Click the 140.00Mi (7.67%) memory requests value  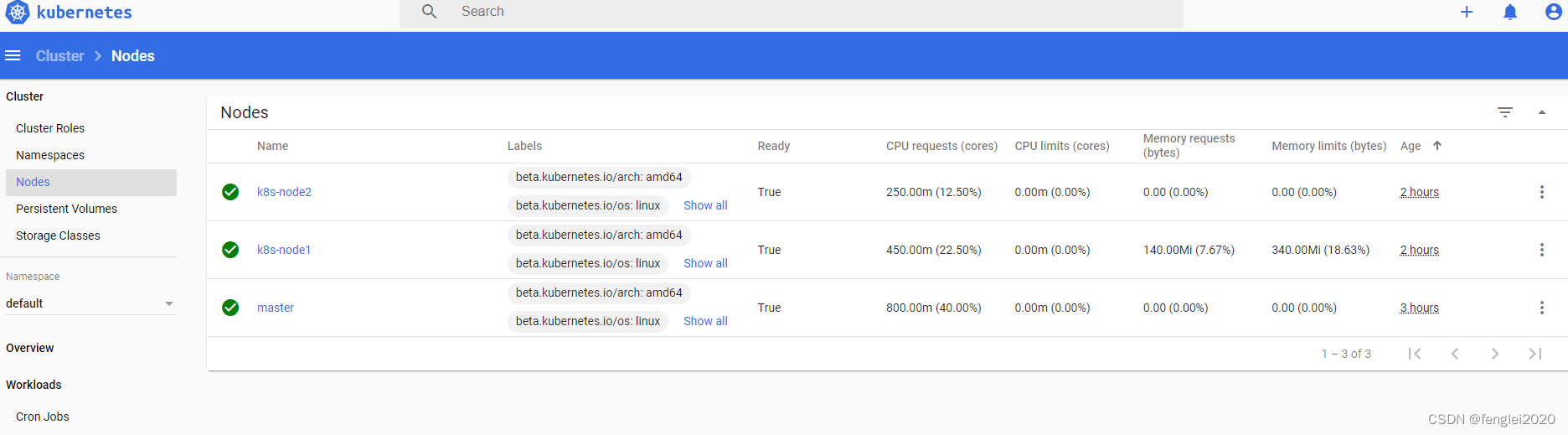(x=1189, y=250)
